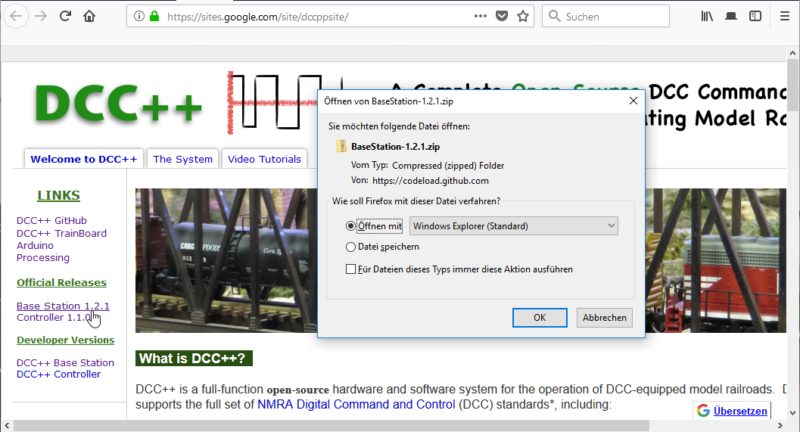Bookmark this page with the star icon

pyautogui.click(x=523, y=16)
